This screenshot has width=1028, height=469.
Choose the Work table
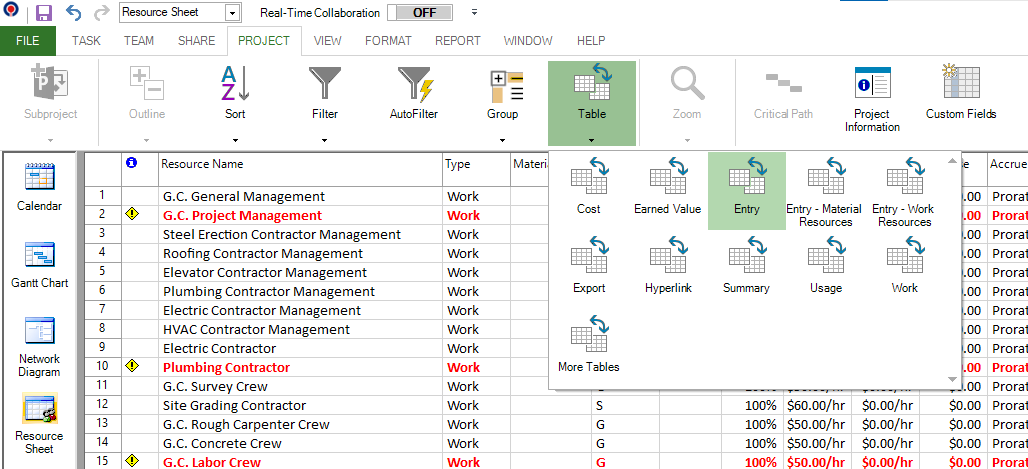coord(904,268)
